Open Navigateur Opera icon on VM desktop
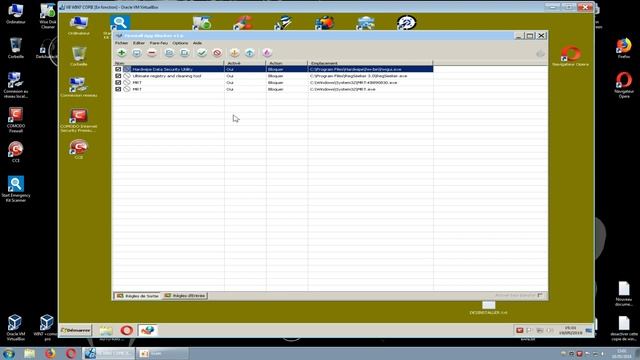The height and width of the screenshot is (360, 640). 571,56
